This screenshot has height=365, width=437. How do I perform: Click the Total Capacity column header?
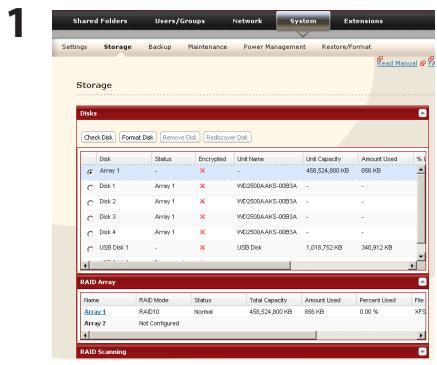(x=274, y=300)
